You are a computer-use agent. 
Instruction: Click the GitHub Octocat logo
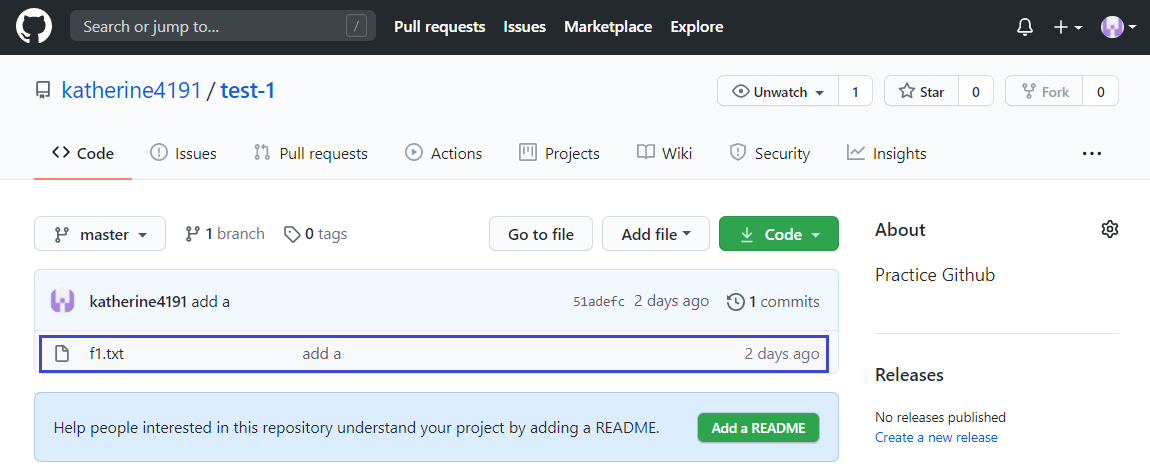click(34, 27)
